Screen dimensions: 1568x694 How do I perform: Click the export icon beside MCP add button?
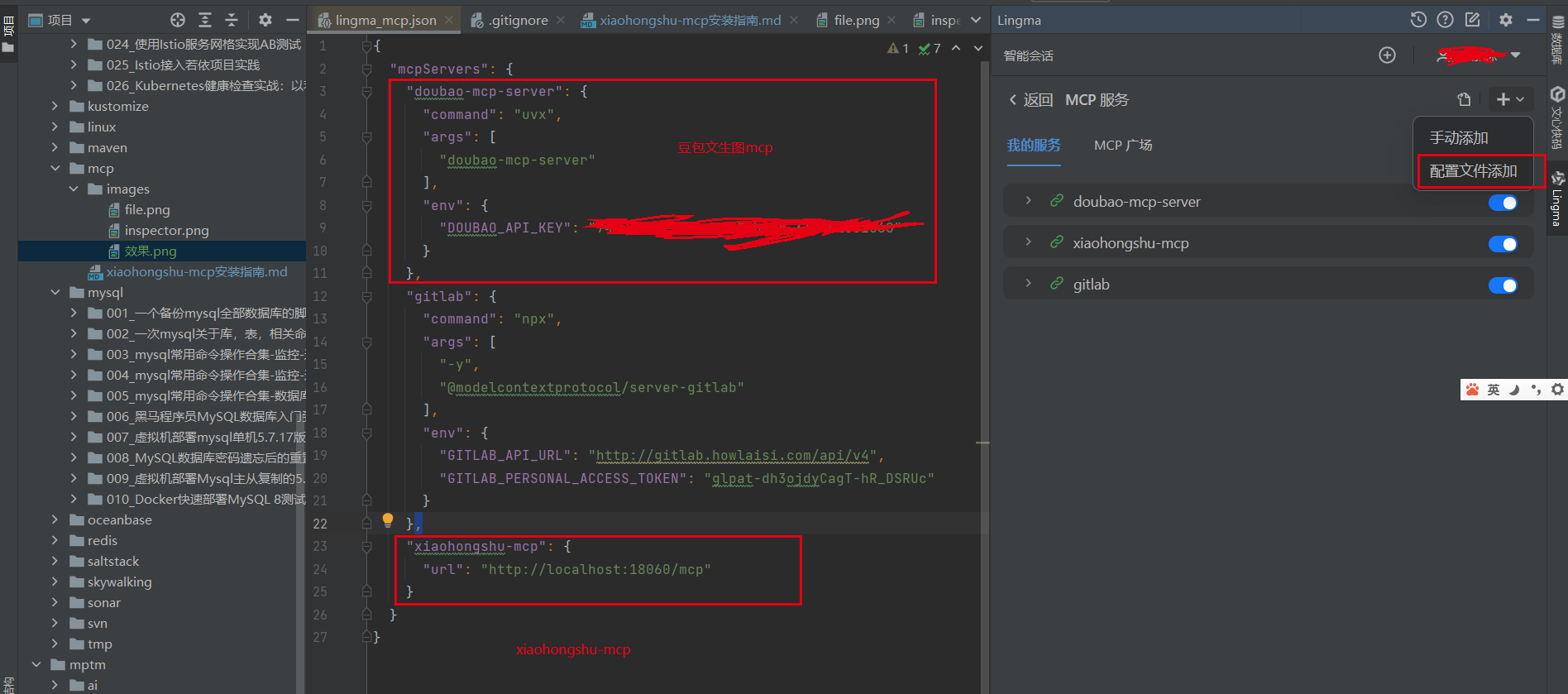tap(1464, 100)
